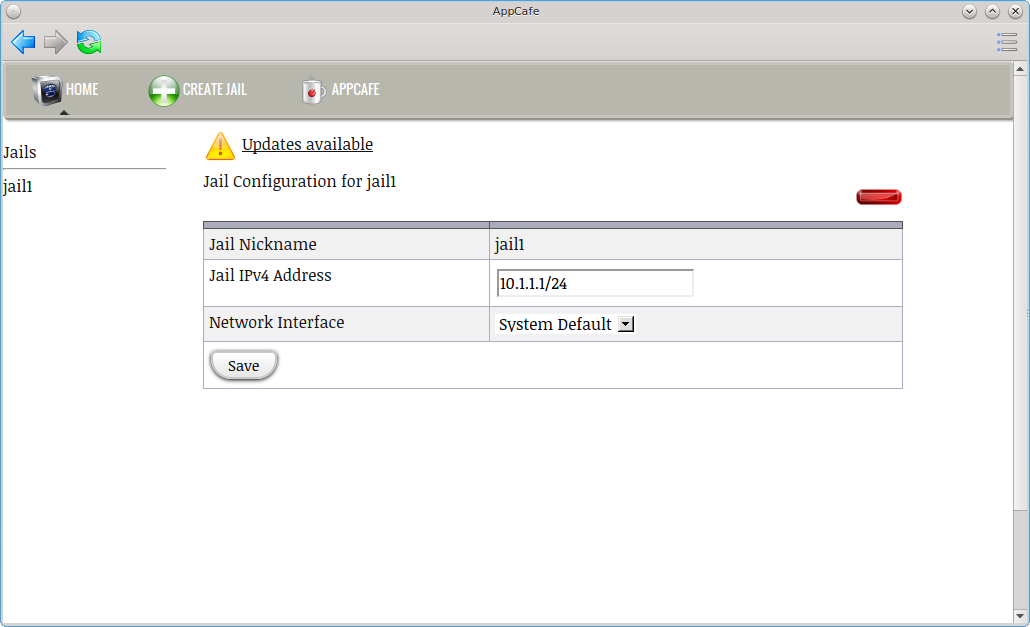
Task: Click the Jail Nickname label
Action: [x=263, y=244]
